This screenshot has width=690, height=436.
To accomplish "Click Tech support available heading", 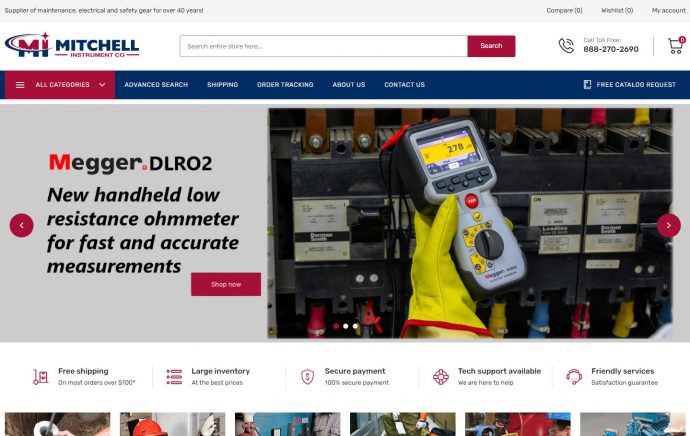I will click(499, 371).
